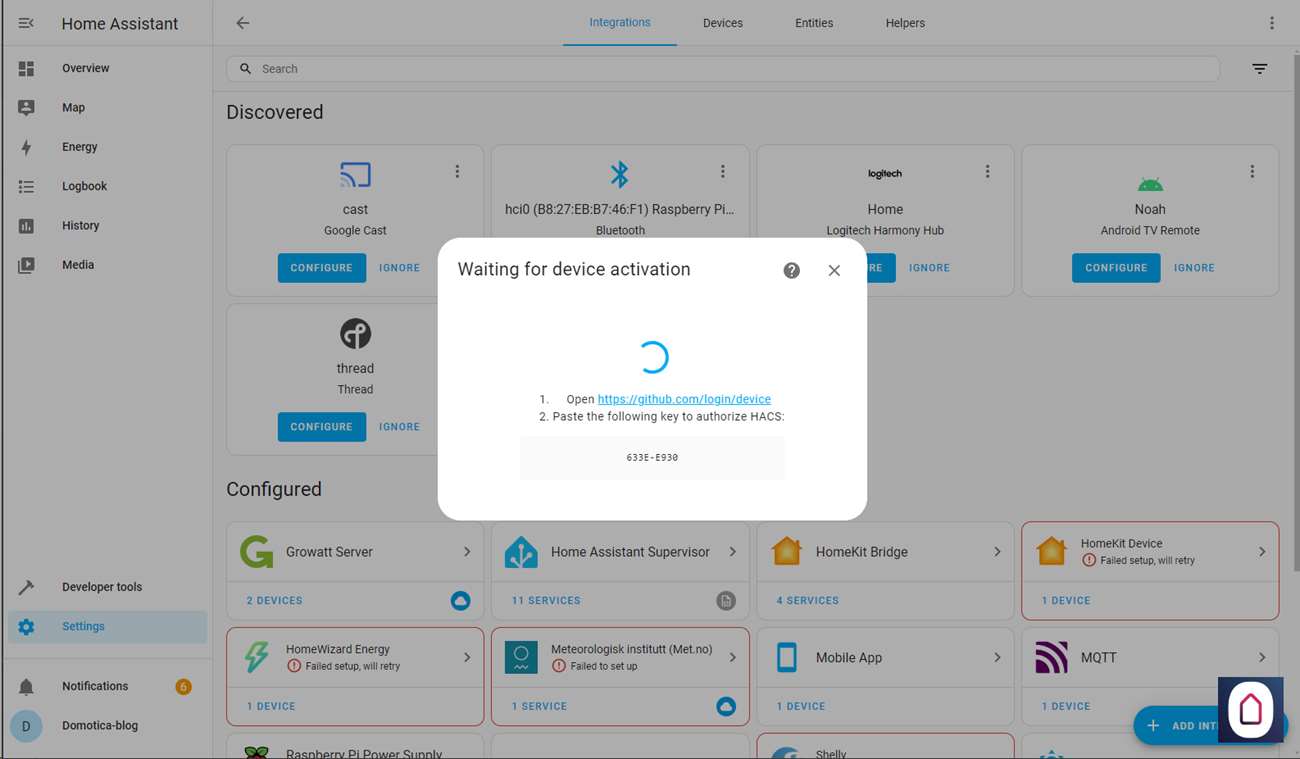Switch to the Entities tab
This screenshot has height=759, width=1300.
[814, 23]
